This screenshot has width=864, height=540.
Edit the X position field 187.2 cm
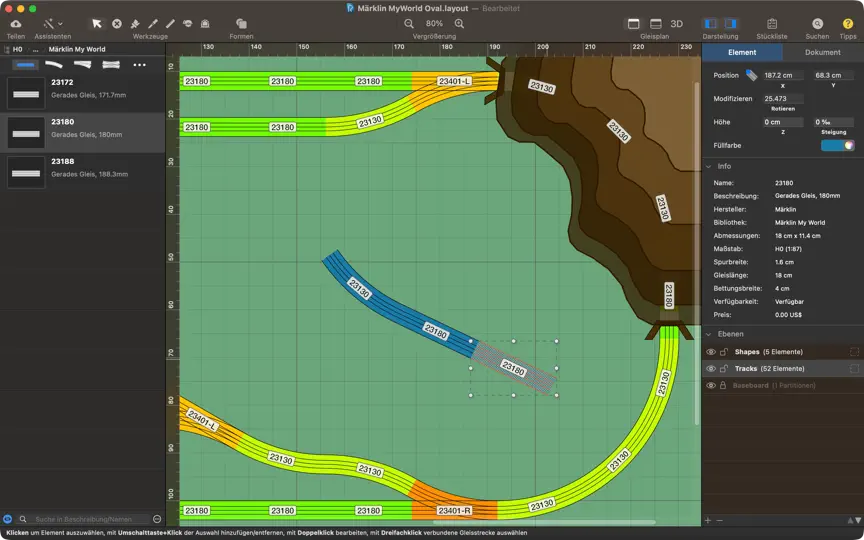coord(782,75)
